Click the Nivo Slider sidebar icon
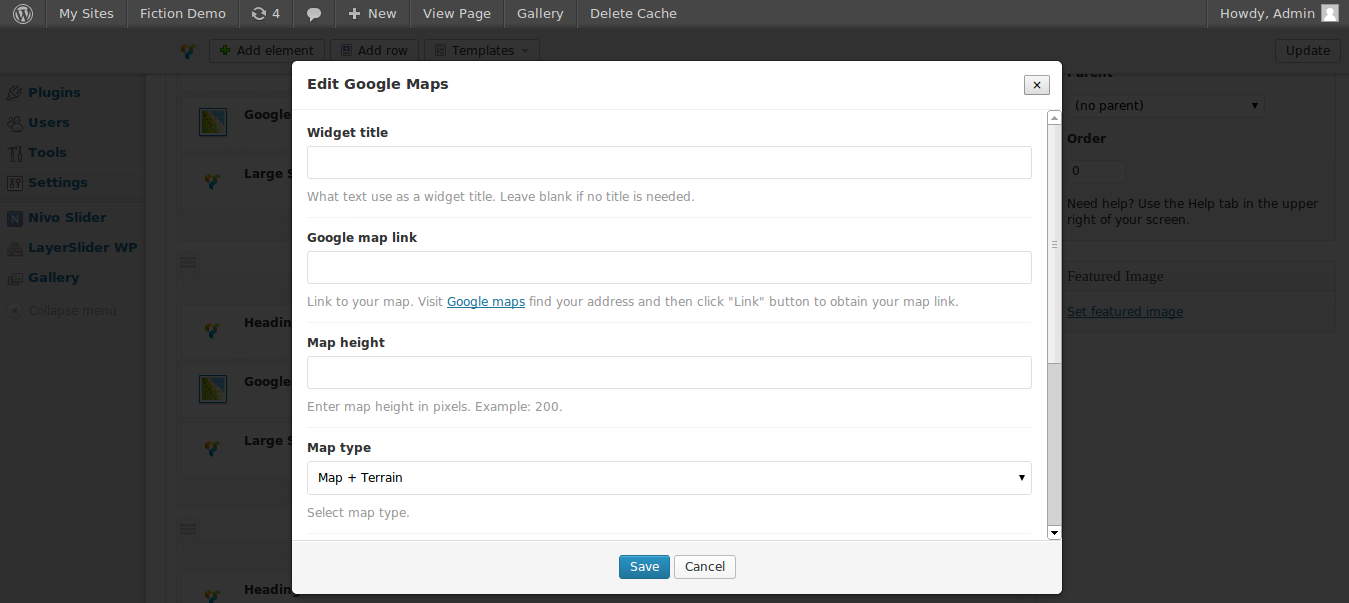 click(x=14, y=218)
